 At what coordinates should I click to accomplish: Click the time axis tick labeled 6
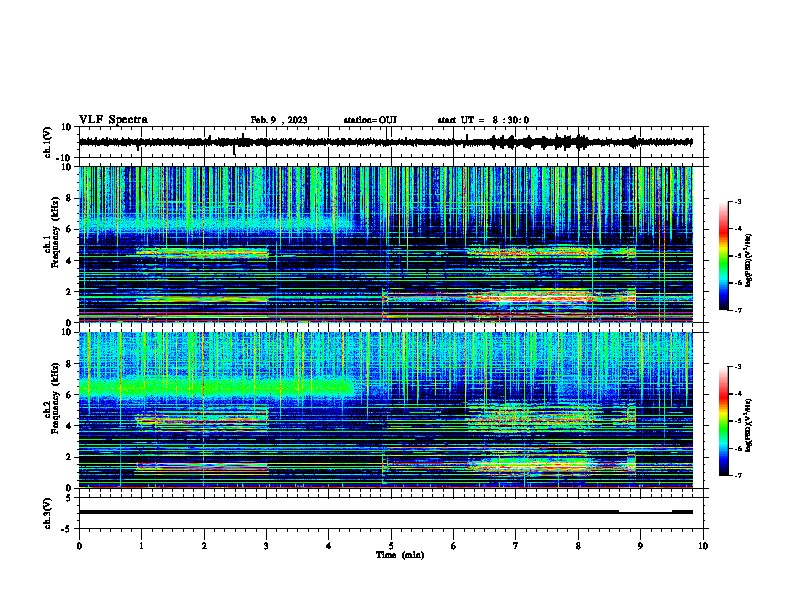pyautogui.click(x=454, y=546)
